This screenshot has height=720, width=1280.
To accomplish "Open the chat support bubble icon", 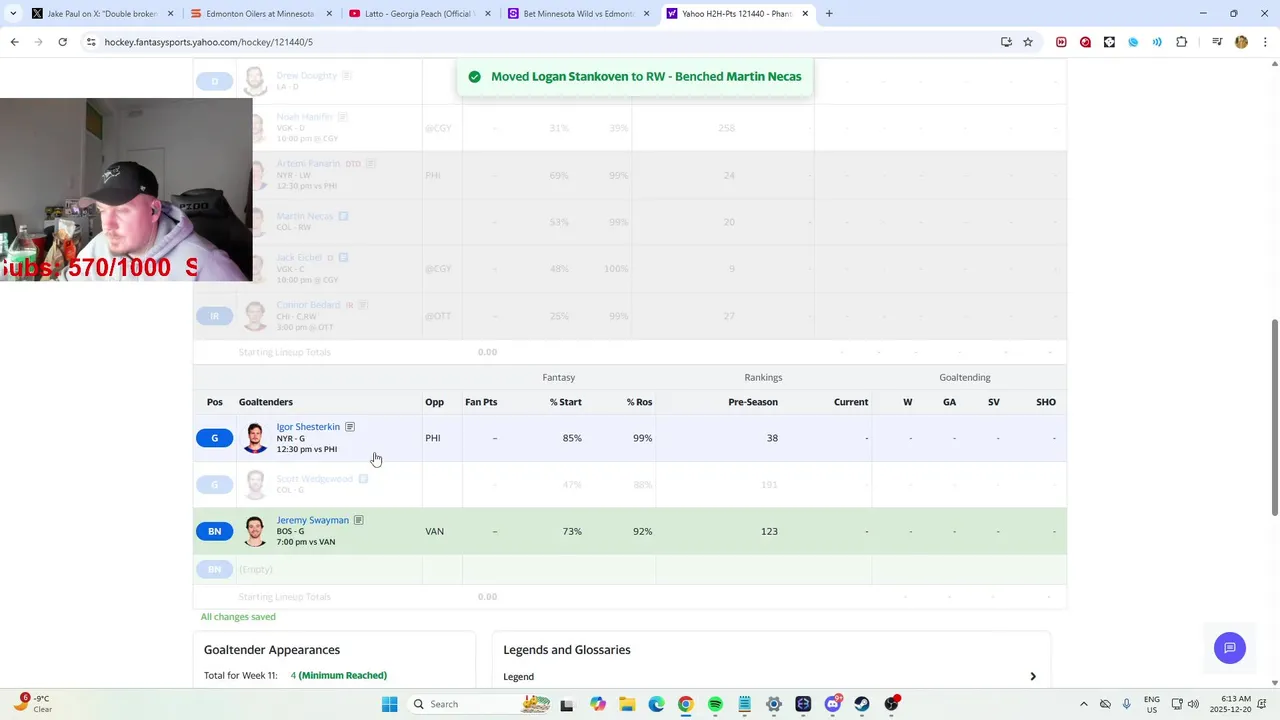I will pyautogui.click(x=1230, y=647).
